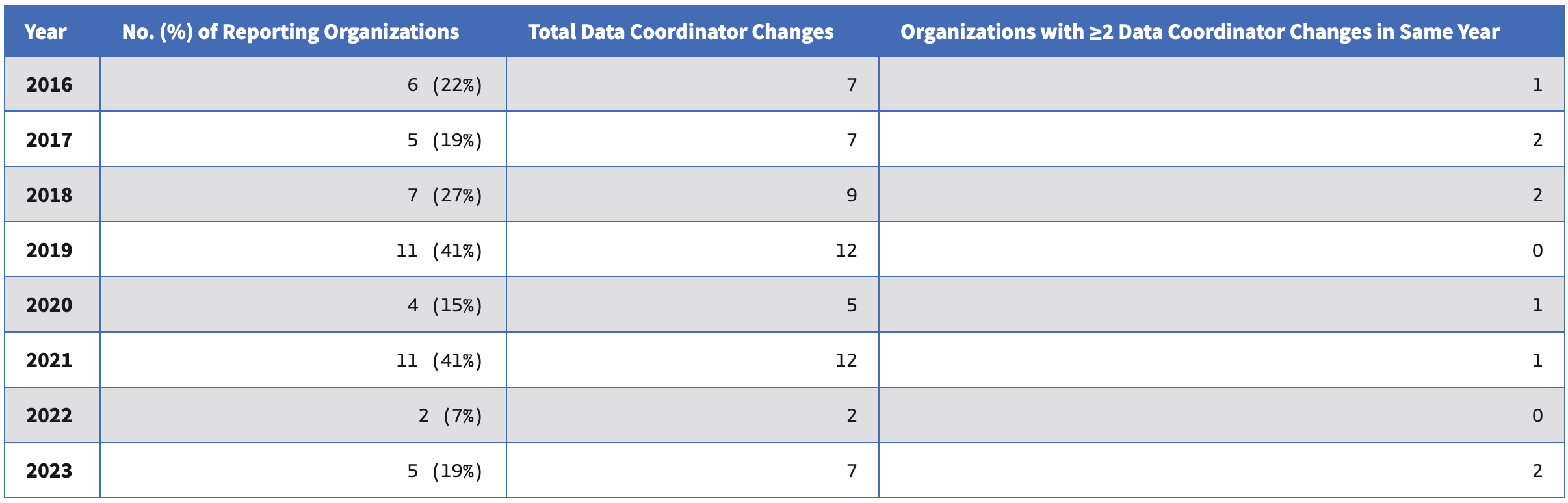This screenshot has width=1568, height=503.
Task: Select 2016's total data coordinator changes cell
Action: pyautogui.click(x=851, y=84)
